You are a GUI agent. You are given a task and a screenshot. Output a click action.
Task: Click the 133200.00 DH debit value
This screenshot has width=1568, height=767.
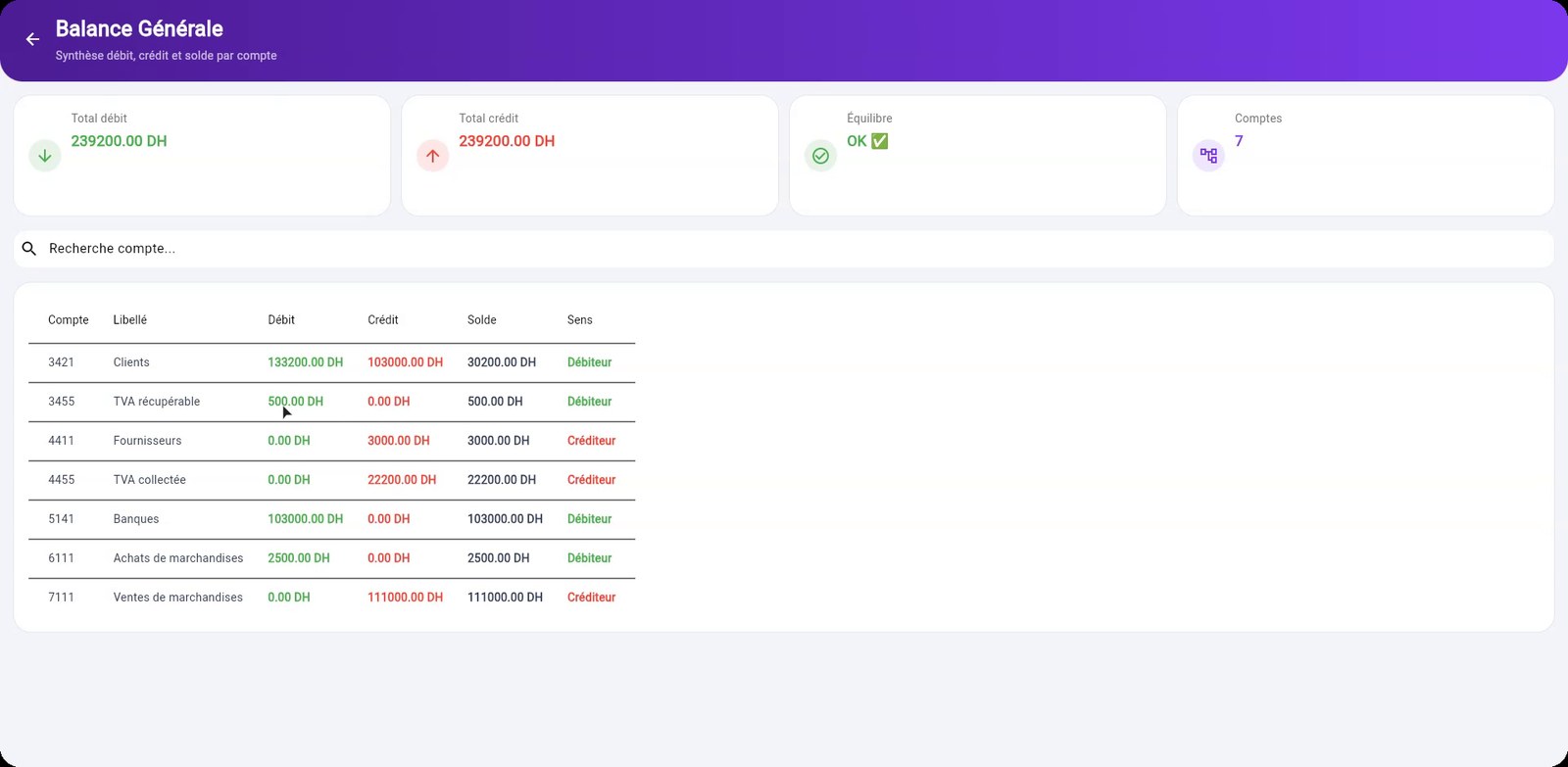coord(306,362)
